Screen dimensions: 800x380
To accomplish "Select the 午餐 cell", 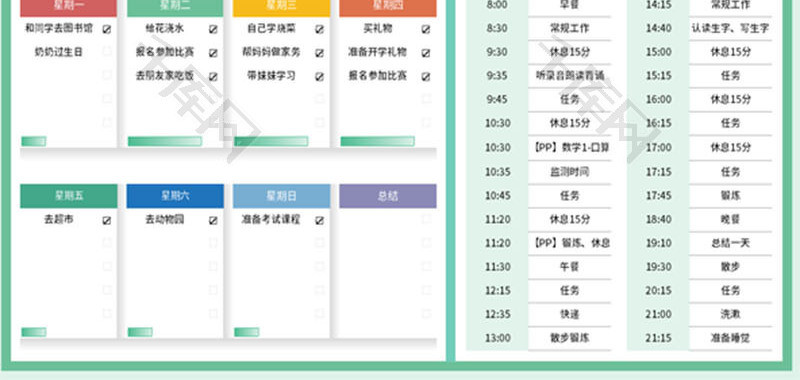I will (569, 267).
